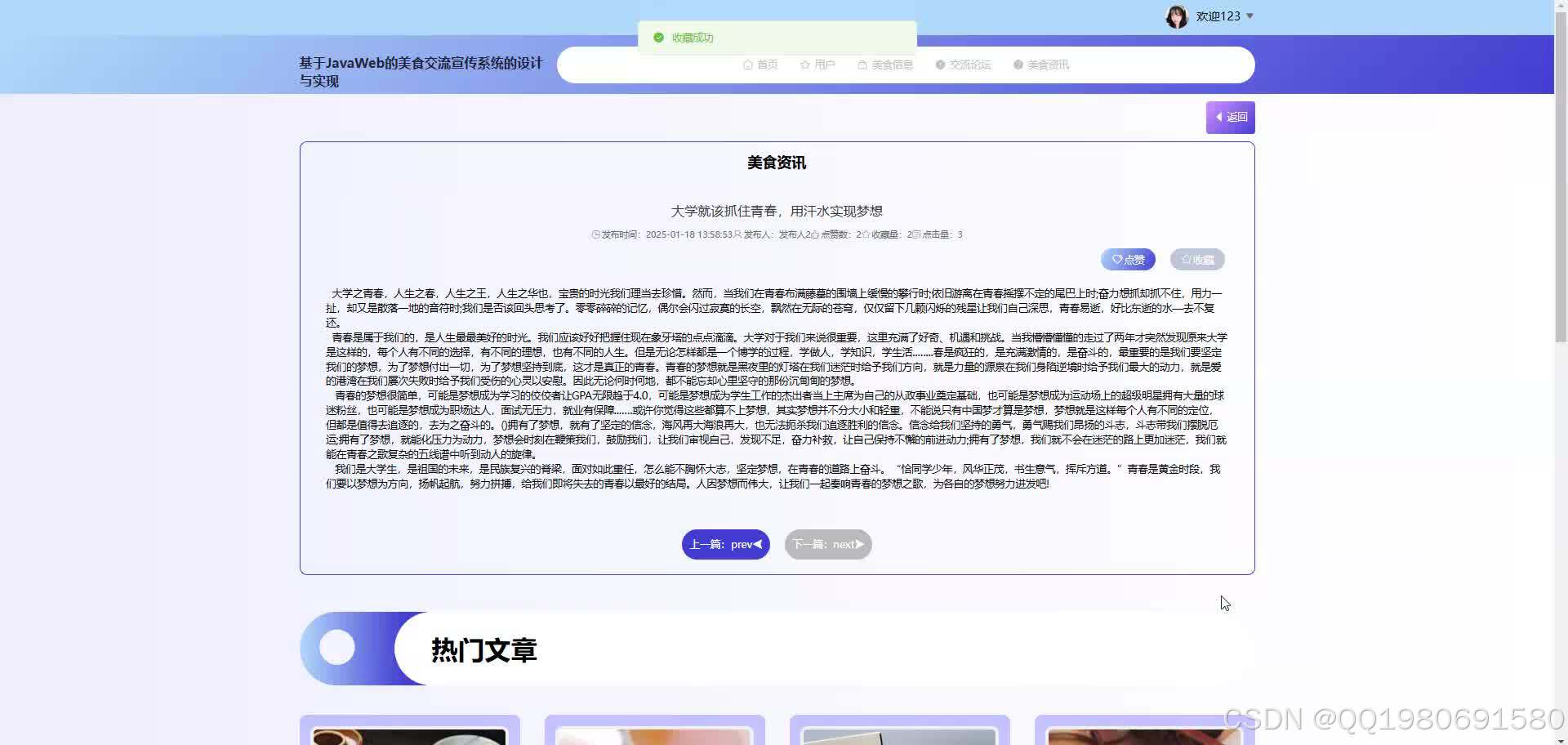Image resolution: width=1568 pixels, height=745 pixels.
Task: Open the 欢迎123 user dropdown
Action: point(1217,16)
